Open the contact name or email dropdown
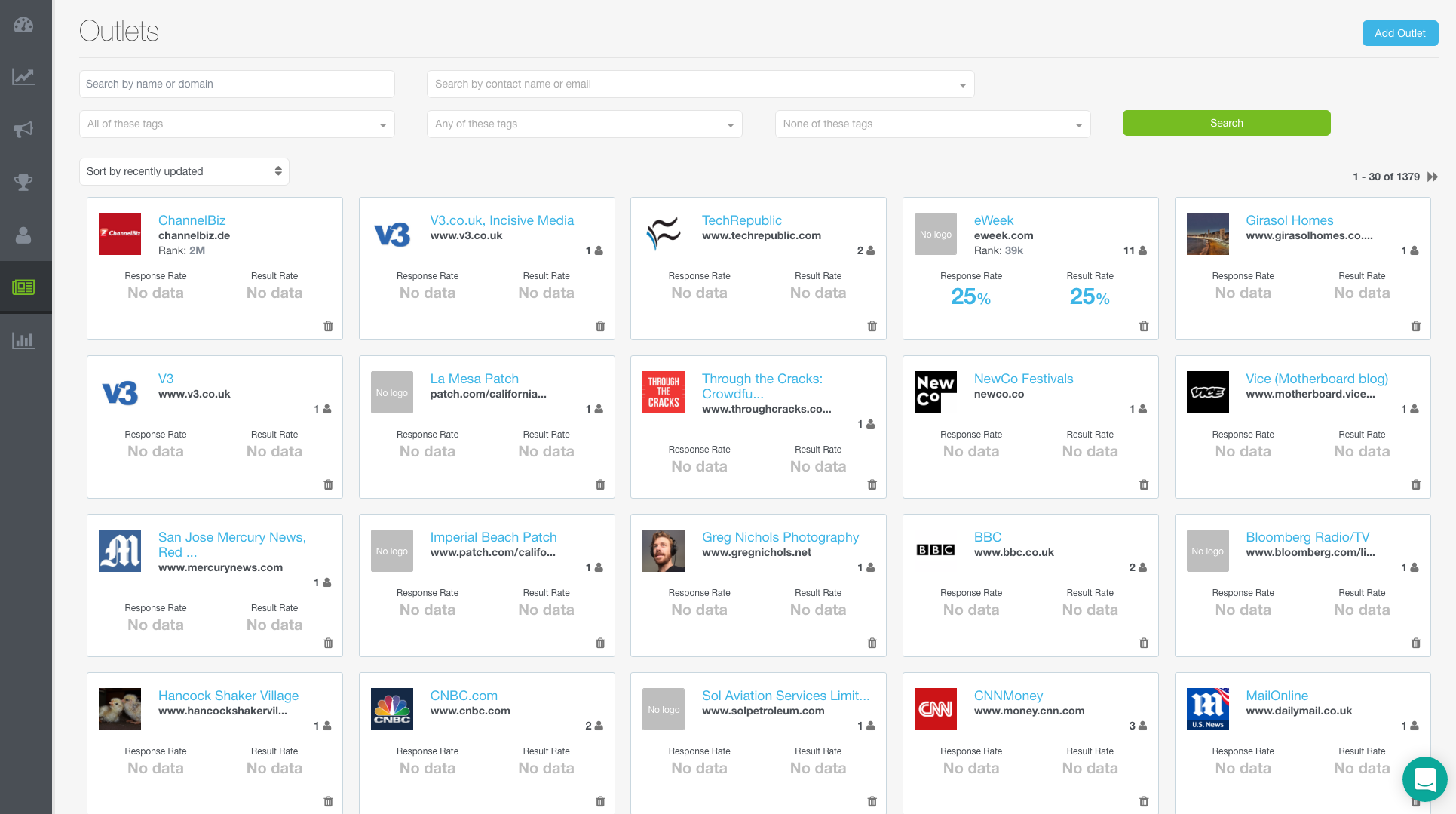Viewport: 1456px width, 814px height. (700, 84)
